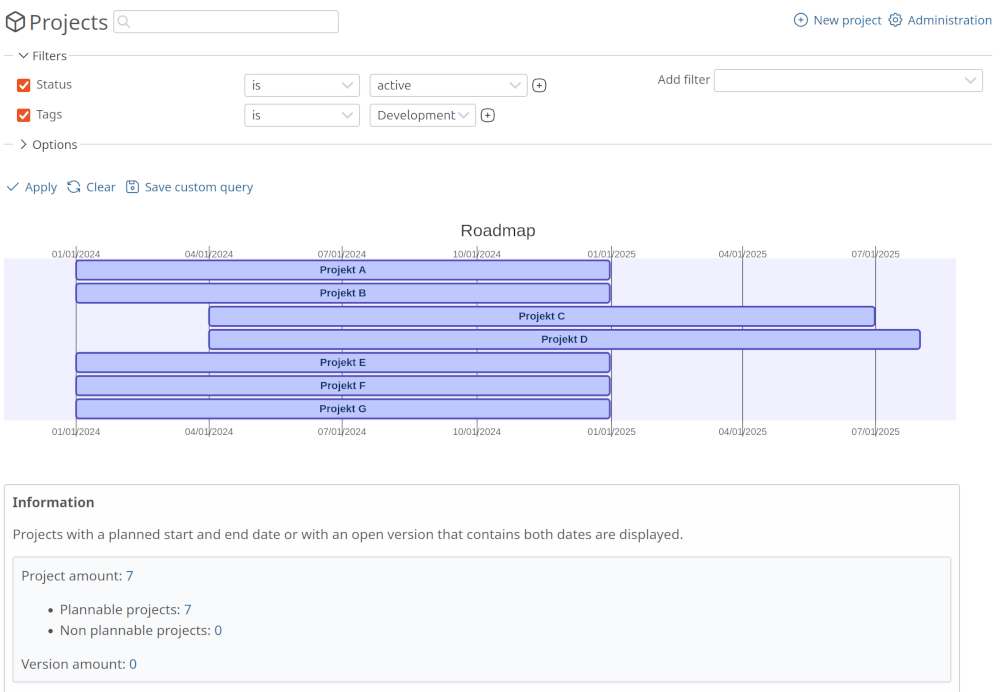Click plus icon beside active status value
The height and width of the screenshot is (692, 1000).
point(539,85)
